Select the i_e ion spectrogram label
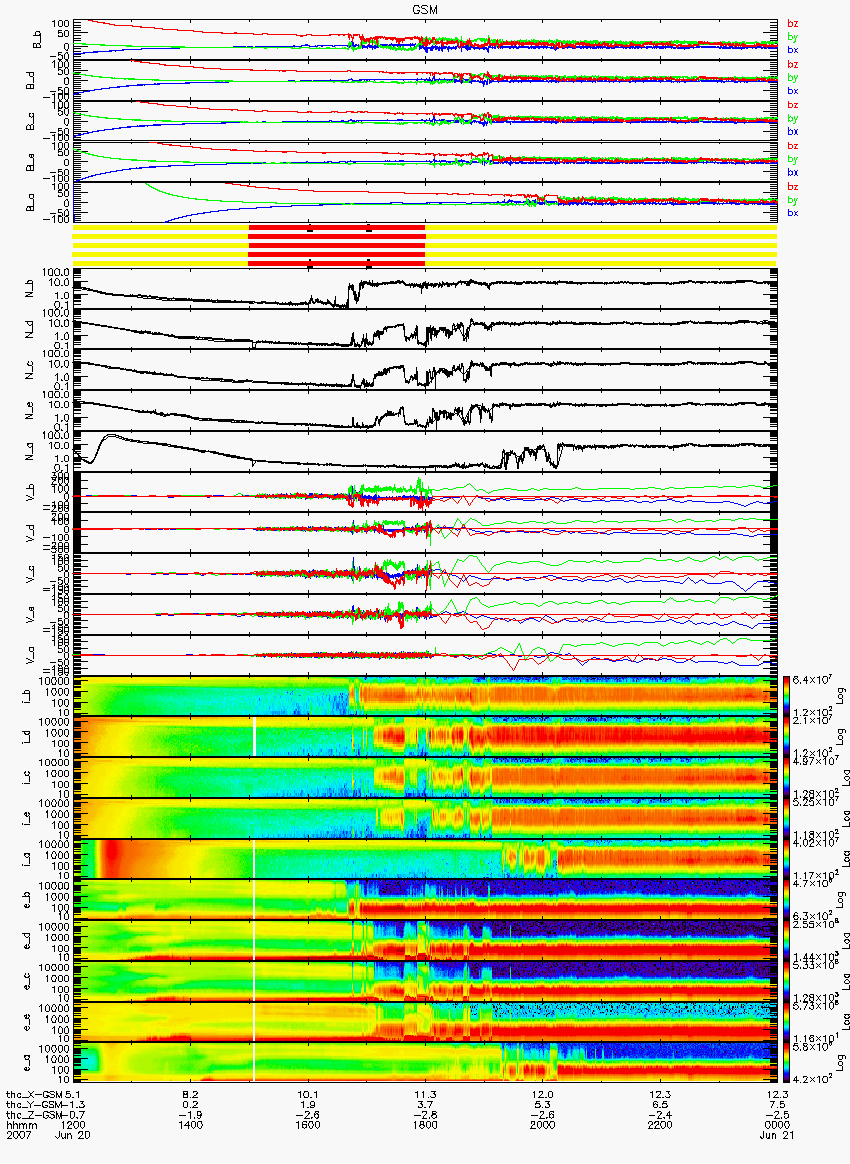The width and height of the screenshot is (850, 1164). [x=27, y=819]
